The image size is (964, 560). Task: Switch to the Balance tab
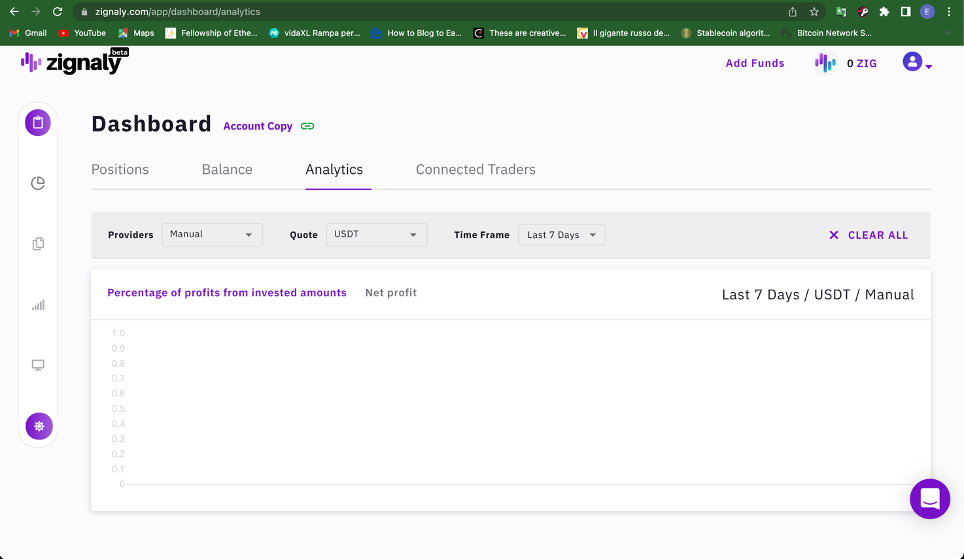pos(227,170)
